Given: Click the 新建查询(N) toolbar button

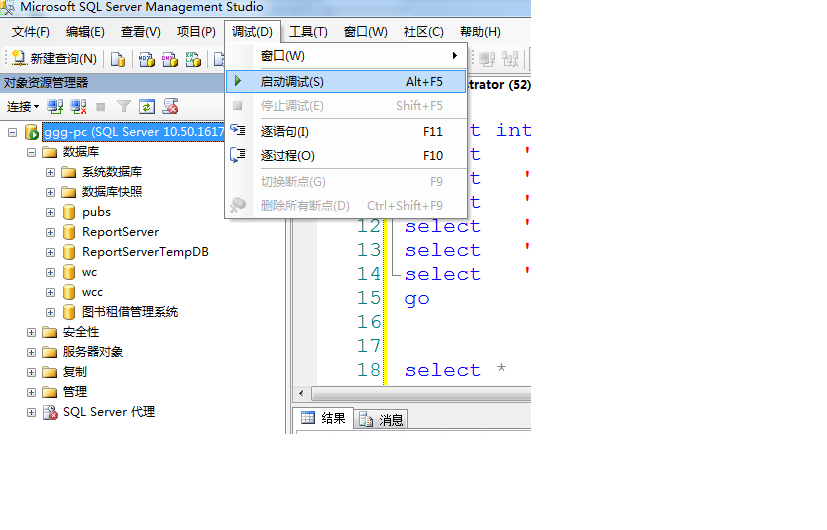Looking at the screenshot, I should point(54,59).
